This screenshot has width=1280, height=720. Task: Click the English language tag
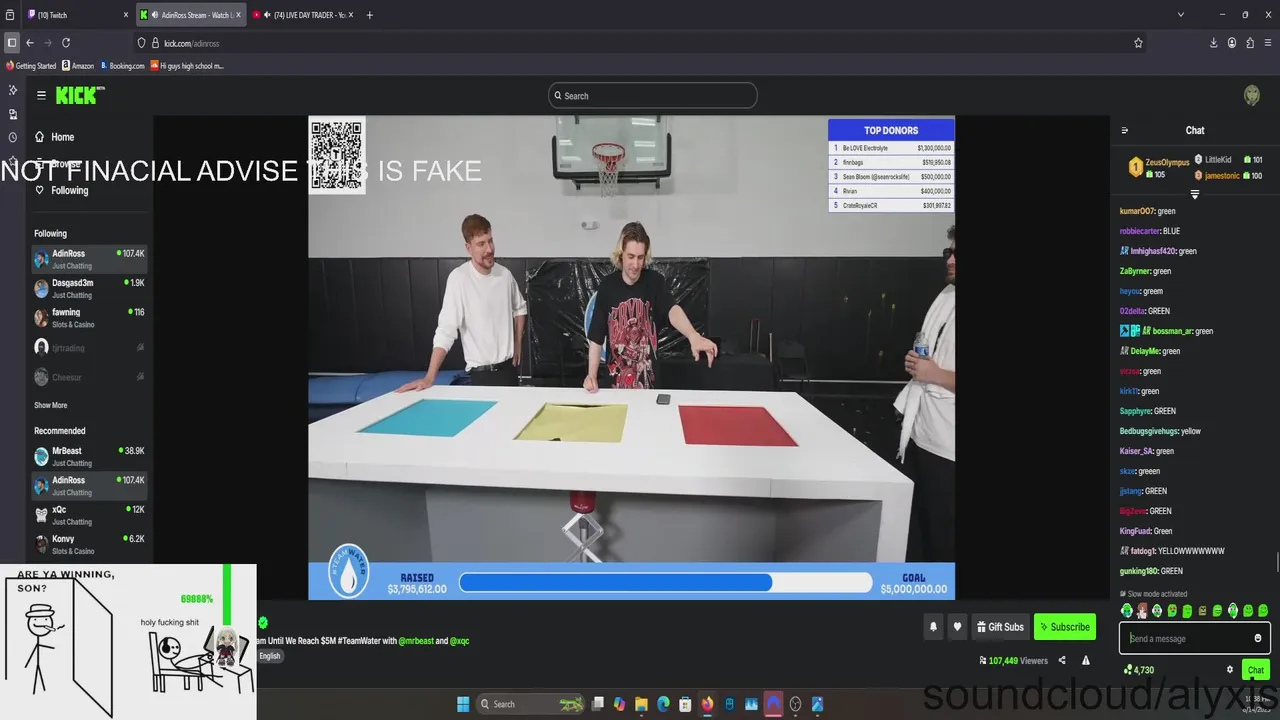(x=270, y=656)
